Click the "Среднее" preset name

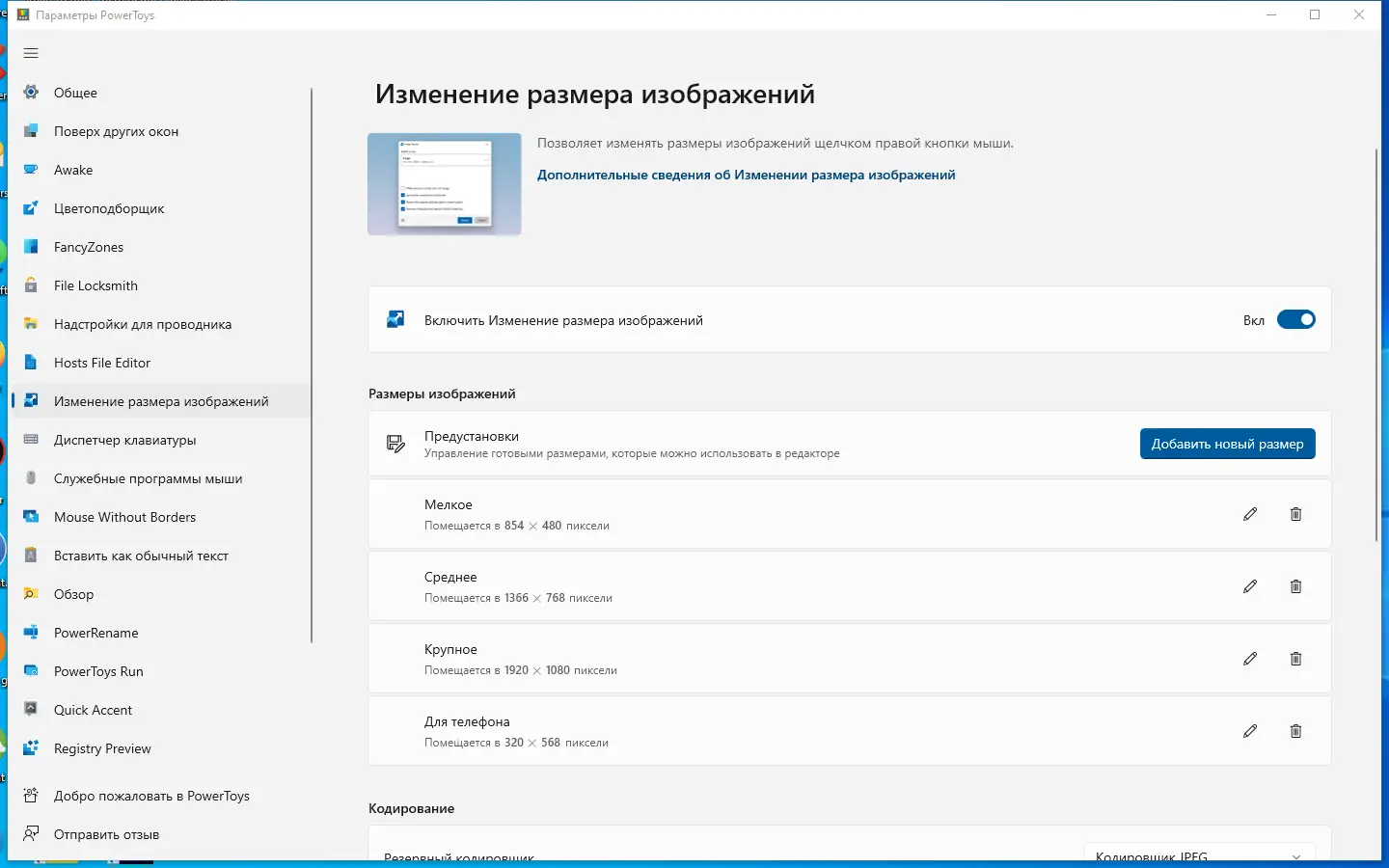(x=450, y=577)
